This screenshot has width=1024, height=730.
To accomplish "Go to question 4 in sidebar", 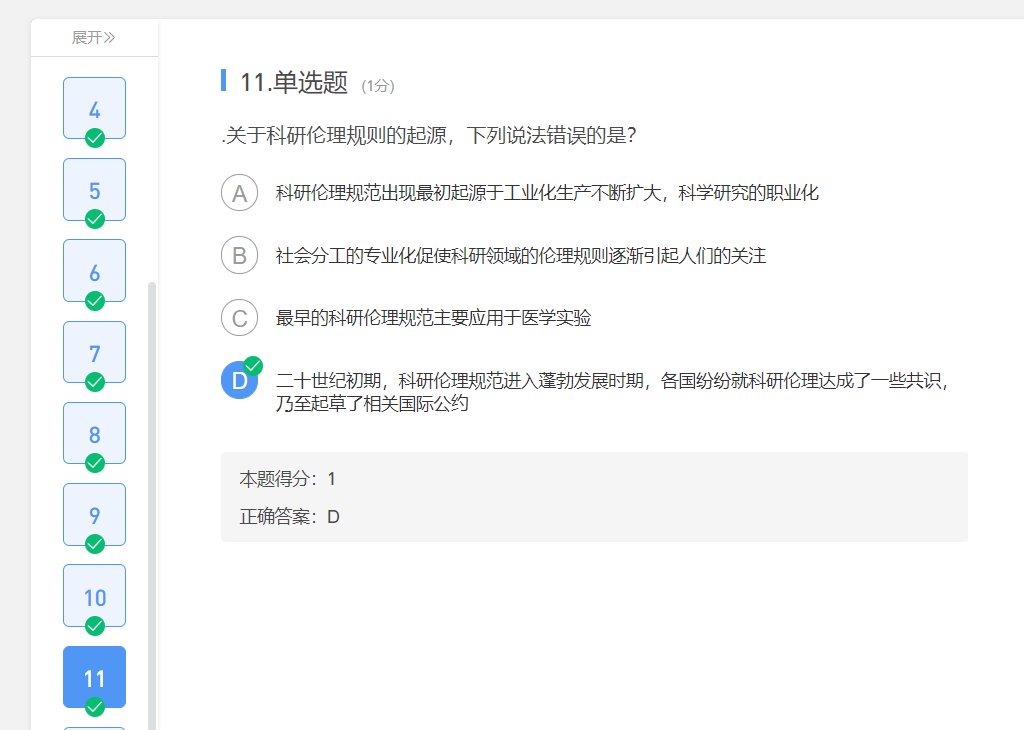I will point(95,108).
